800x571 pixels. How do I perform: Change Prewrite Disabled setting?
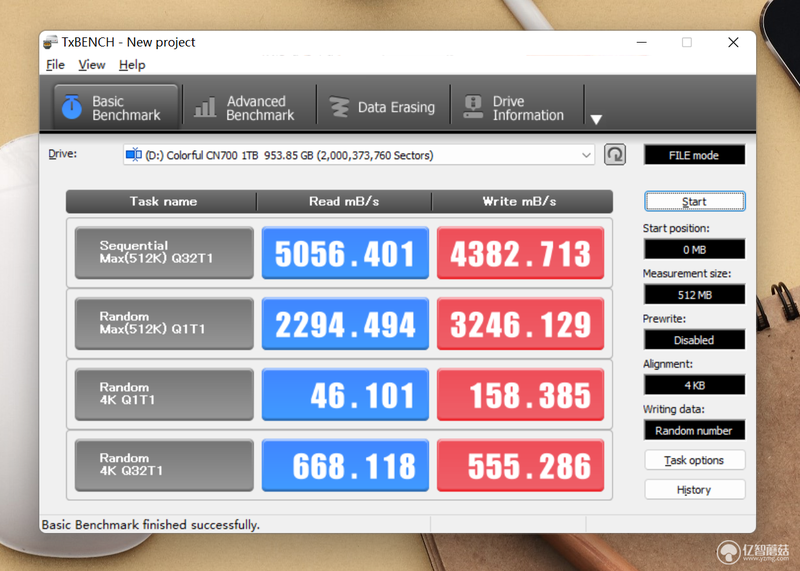tap(694, 340)
